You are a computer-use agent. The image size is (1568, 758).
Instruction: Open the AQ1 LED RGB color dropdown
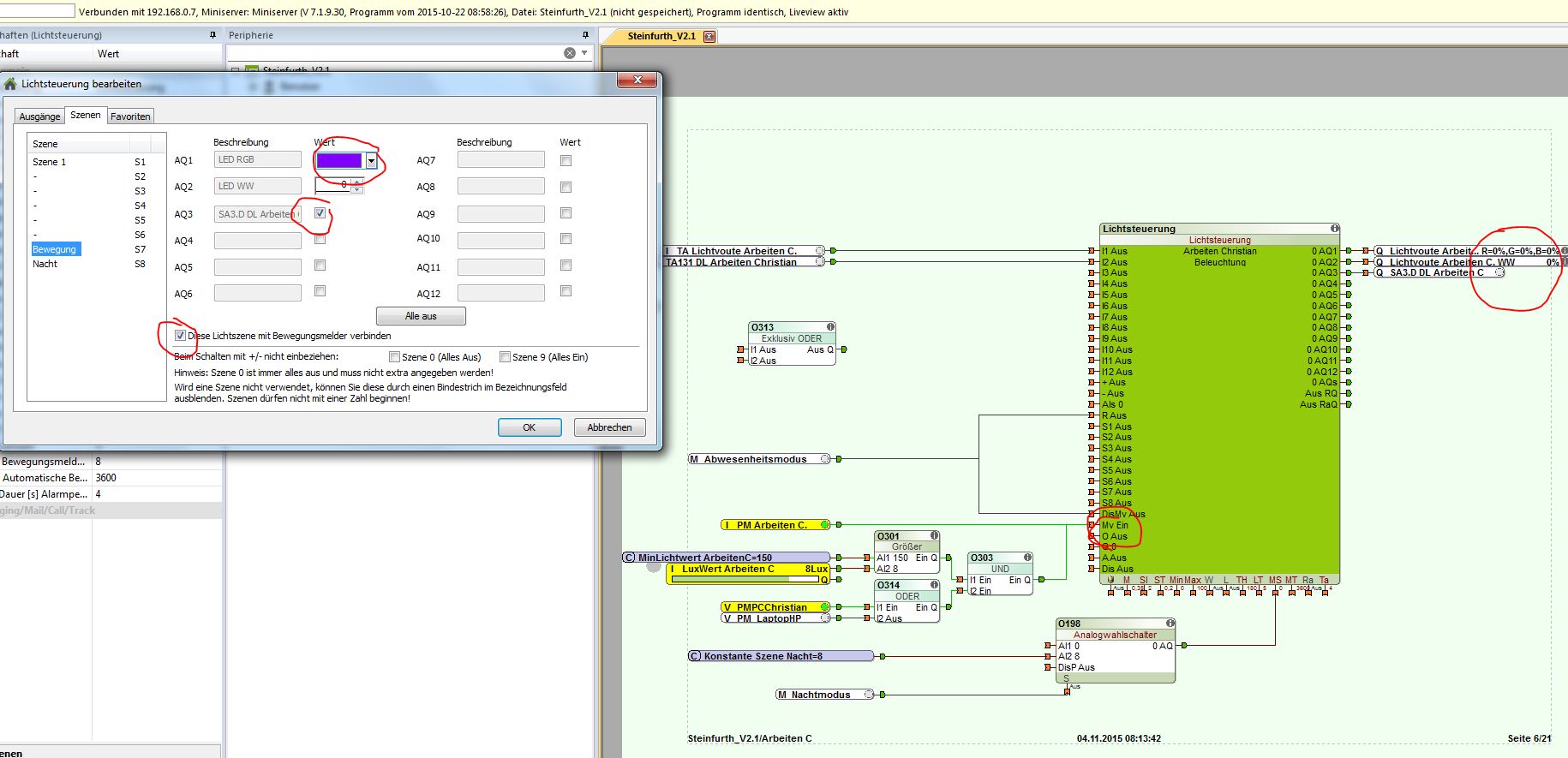(x=371, y=160)
